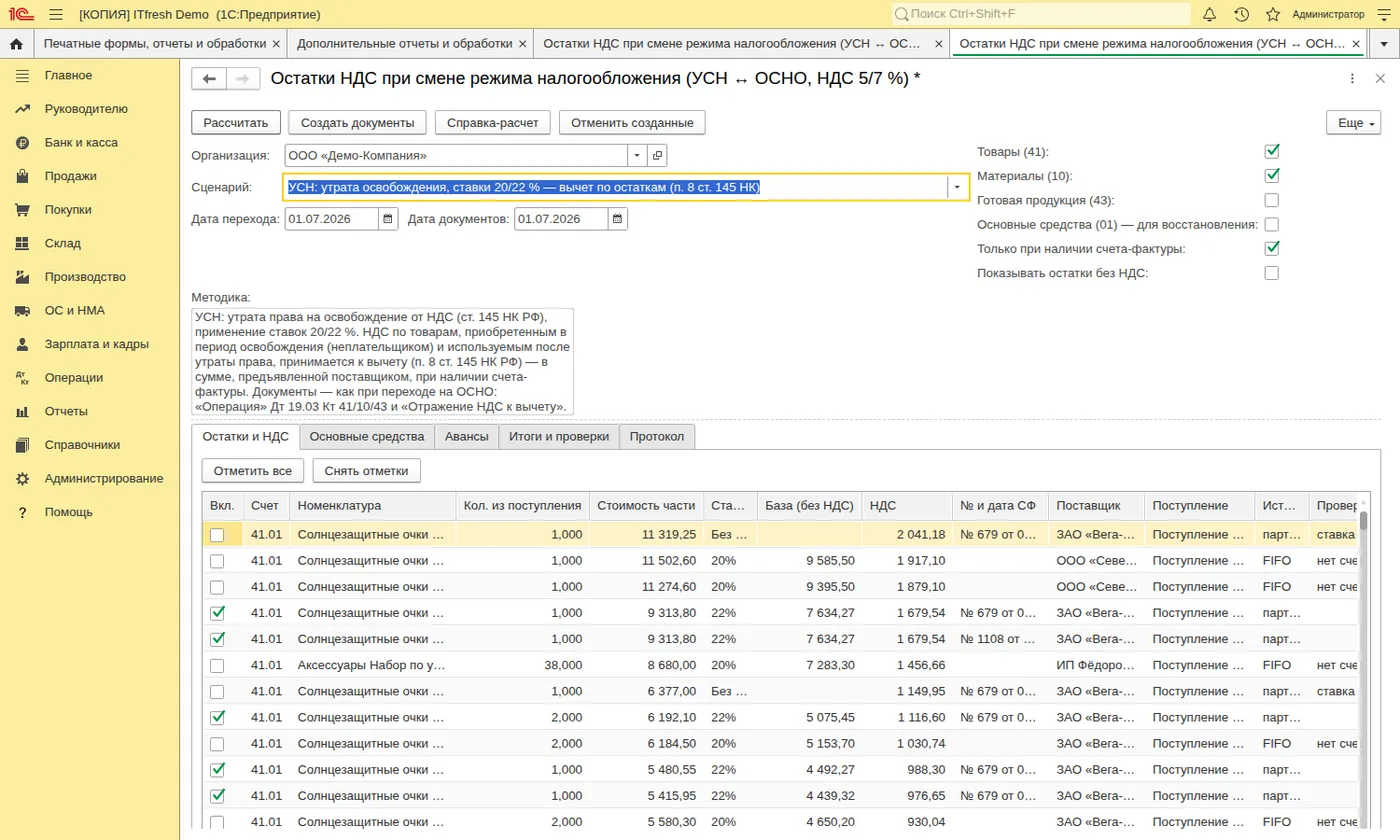Expand the Организация dropdown list

coord(637,156)
